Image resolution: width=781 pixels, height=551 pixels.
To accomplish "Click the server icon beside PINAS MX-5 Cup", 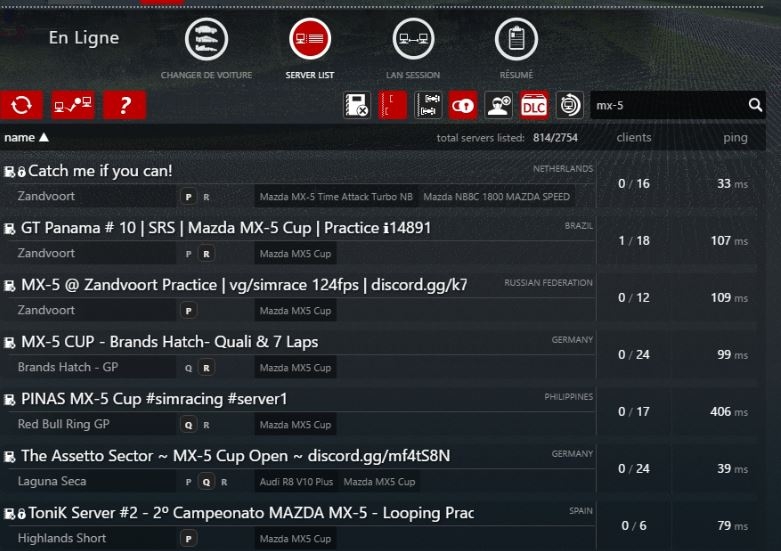I will point(9,400).
